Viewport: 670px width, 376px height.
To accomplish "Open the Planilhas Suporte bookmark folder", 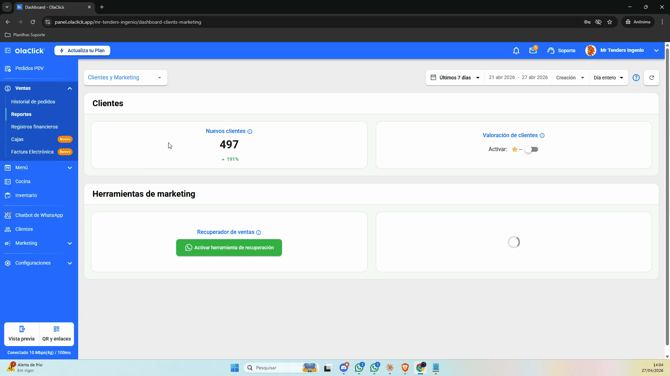I will coord(25,35).
